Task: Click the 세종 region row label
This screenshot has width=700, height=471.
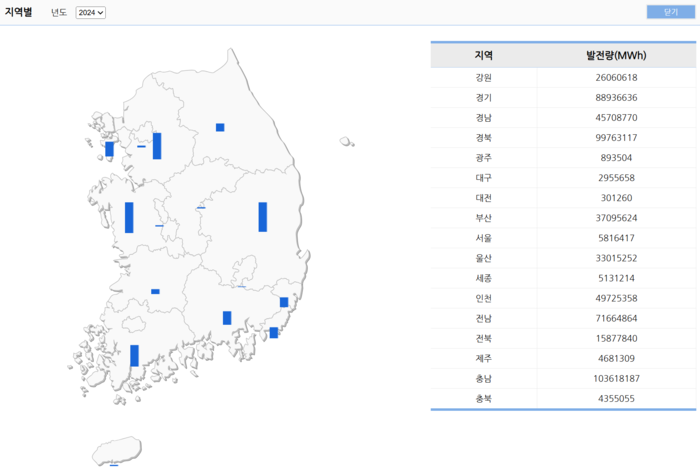Action: click(483, 279)
